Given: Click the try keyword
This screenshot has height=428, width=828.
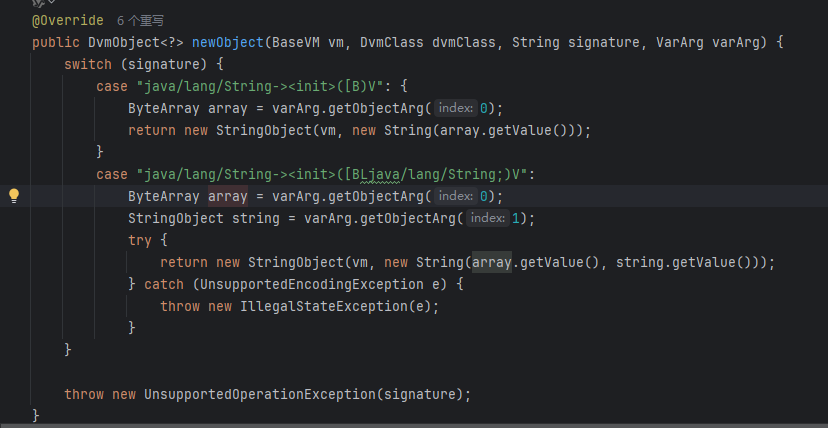Looking at the screenshot, I should [x=140, y=240].
